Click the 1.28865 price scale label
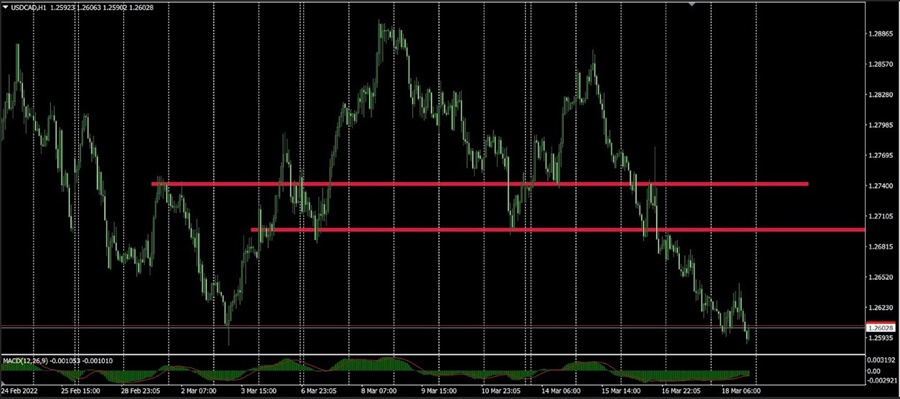 pyautogui.click(x=880, y=34)
